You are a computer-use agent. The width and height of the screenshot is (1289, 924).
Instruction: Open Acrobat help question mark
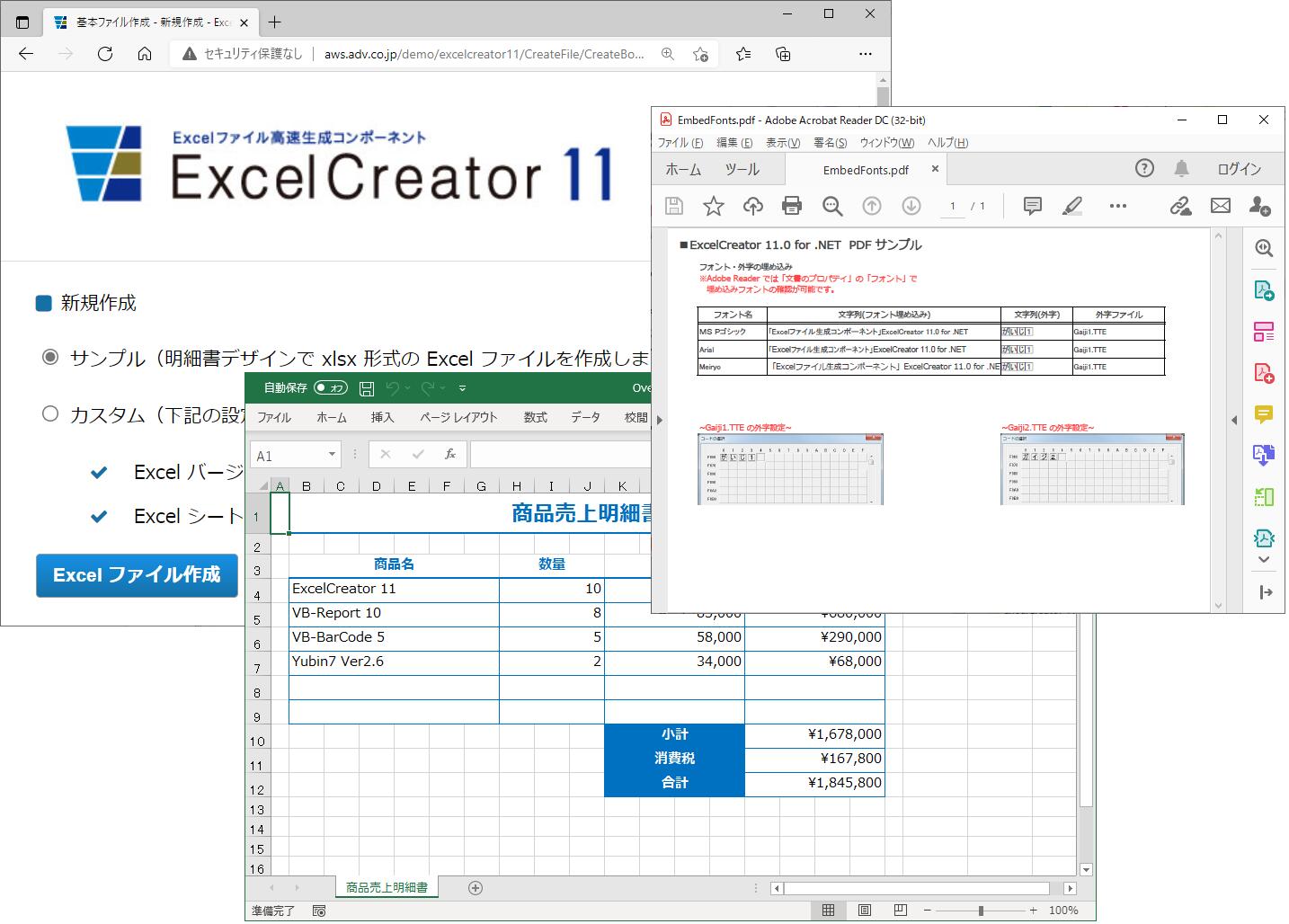tap(1144, 168)
